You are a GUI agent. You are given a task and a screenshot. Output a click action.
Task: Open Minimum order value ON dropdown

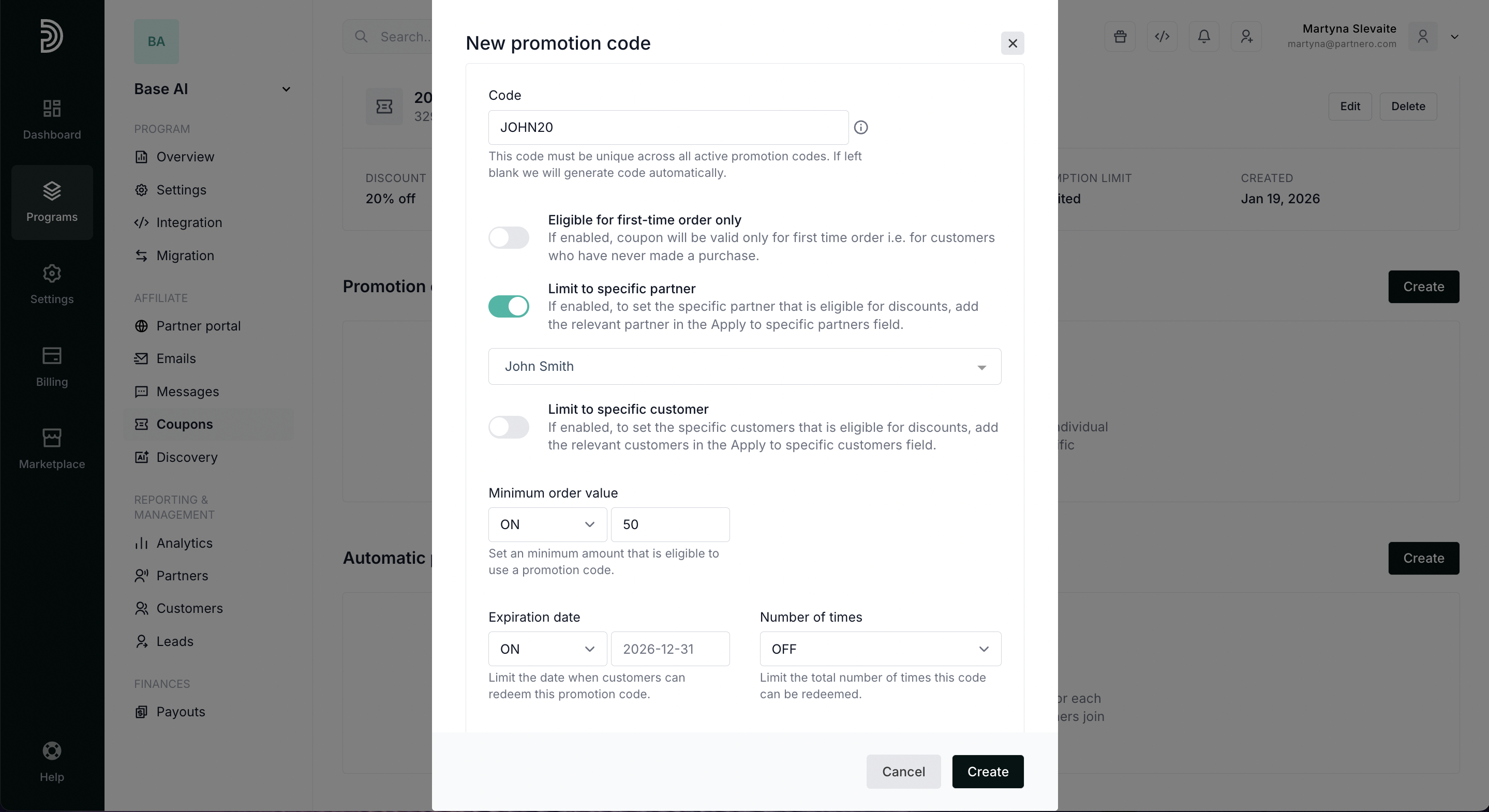547,525
